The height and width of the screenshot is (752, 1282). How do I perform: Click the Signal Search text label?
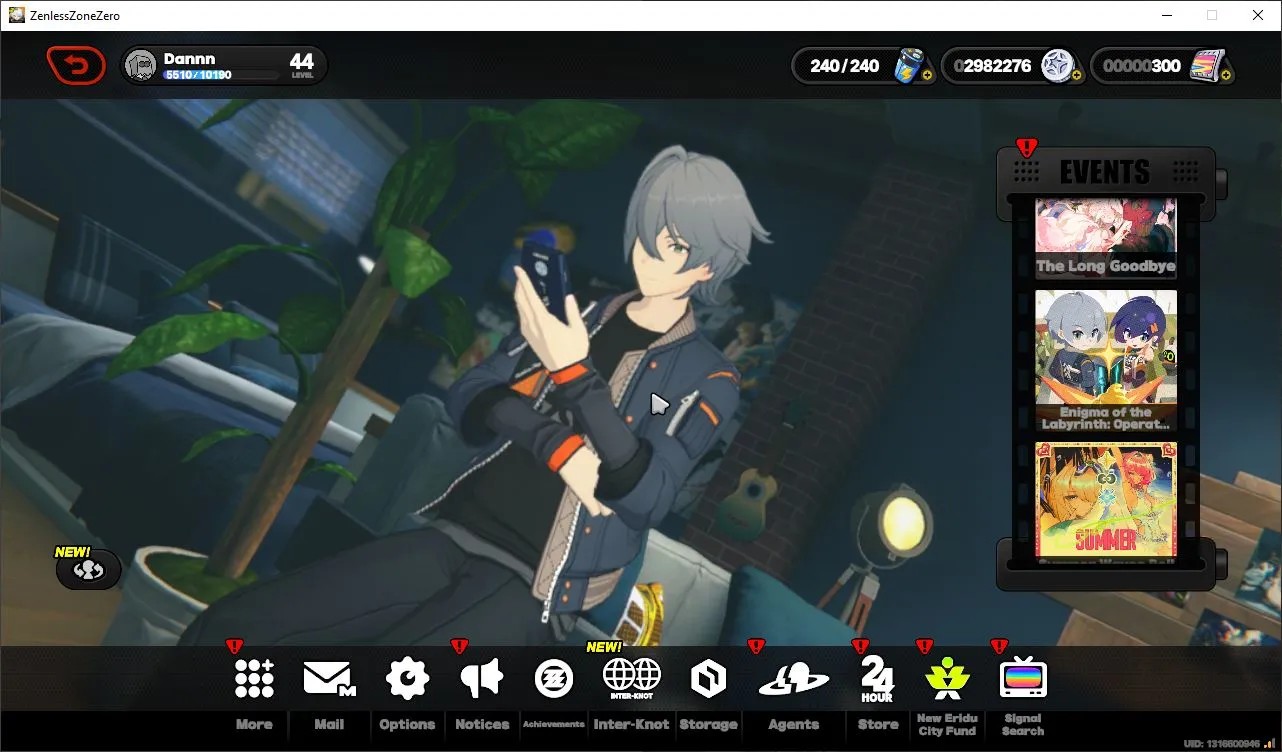tap(1023, 724)
